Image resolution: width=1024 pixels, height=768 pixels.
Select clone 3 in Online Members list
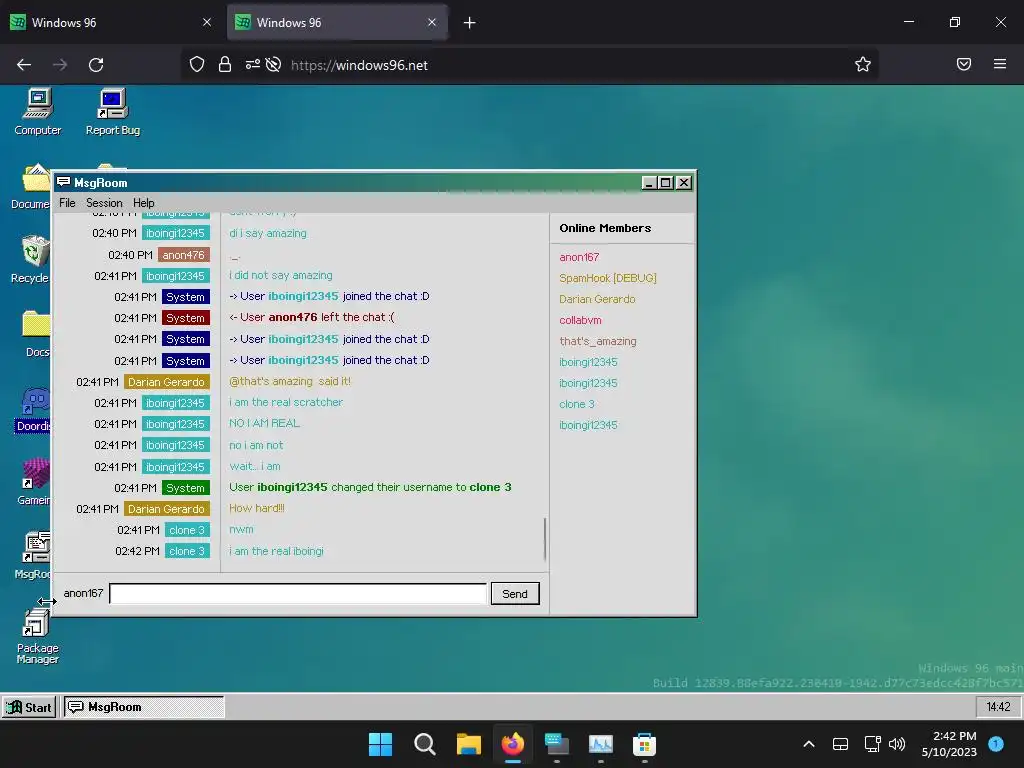[x=577, y=404]
